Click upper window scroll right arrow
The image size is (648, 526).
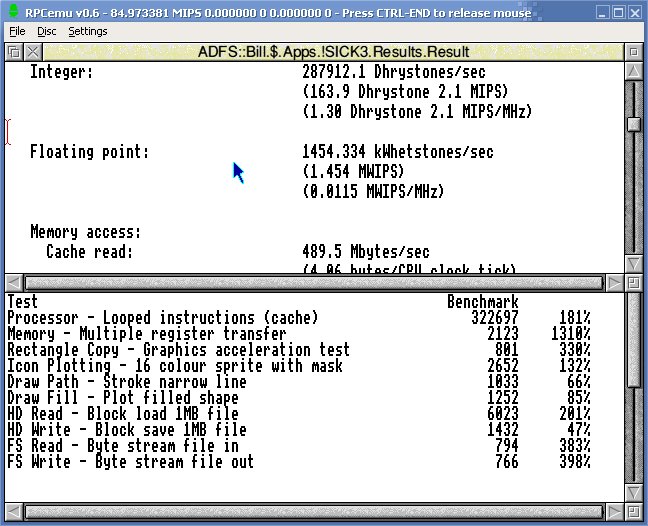[612, 282]
